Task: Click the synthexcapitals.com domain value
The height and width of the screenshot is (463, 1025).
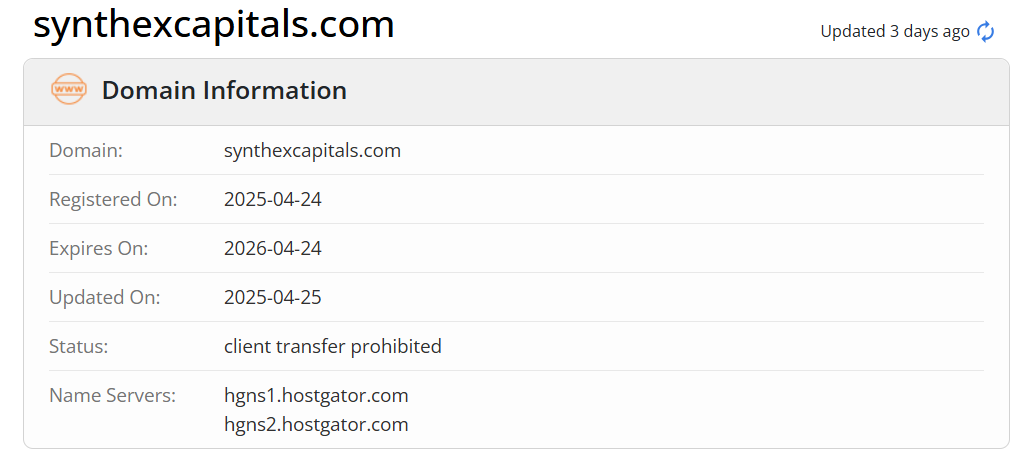Action: coord(312,151)
